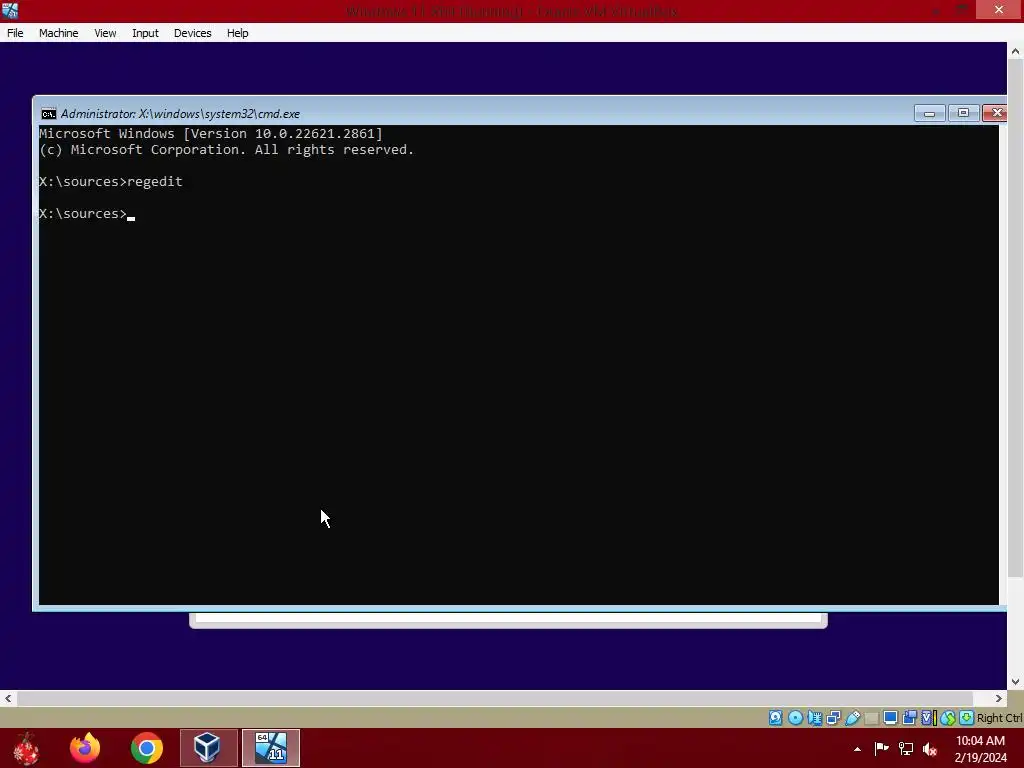Viewport: 1024px width, 768px height.
Task: Click the shared folders status icon
Action: 871,718
